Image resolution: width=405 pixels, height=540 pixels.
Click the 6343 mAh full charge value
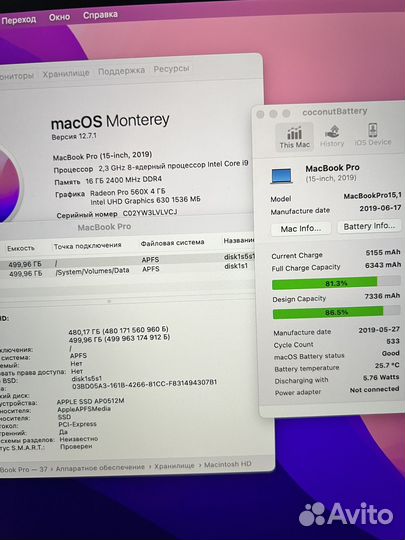pyautogui.click(x=383, y=265)
